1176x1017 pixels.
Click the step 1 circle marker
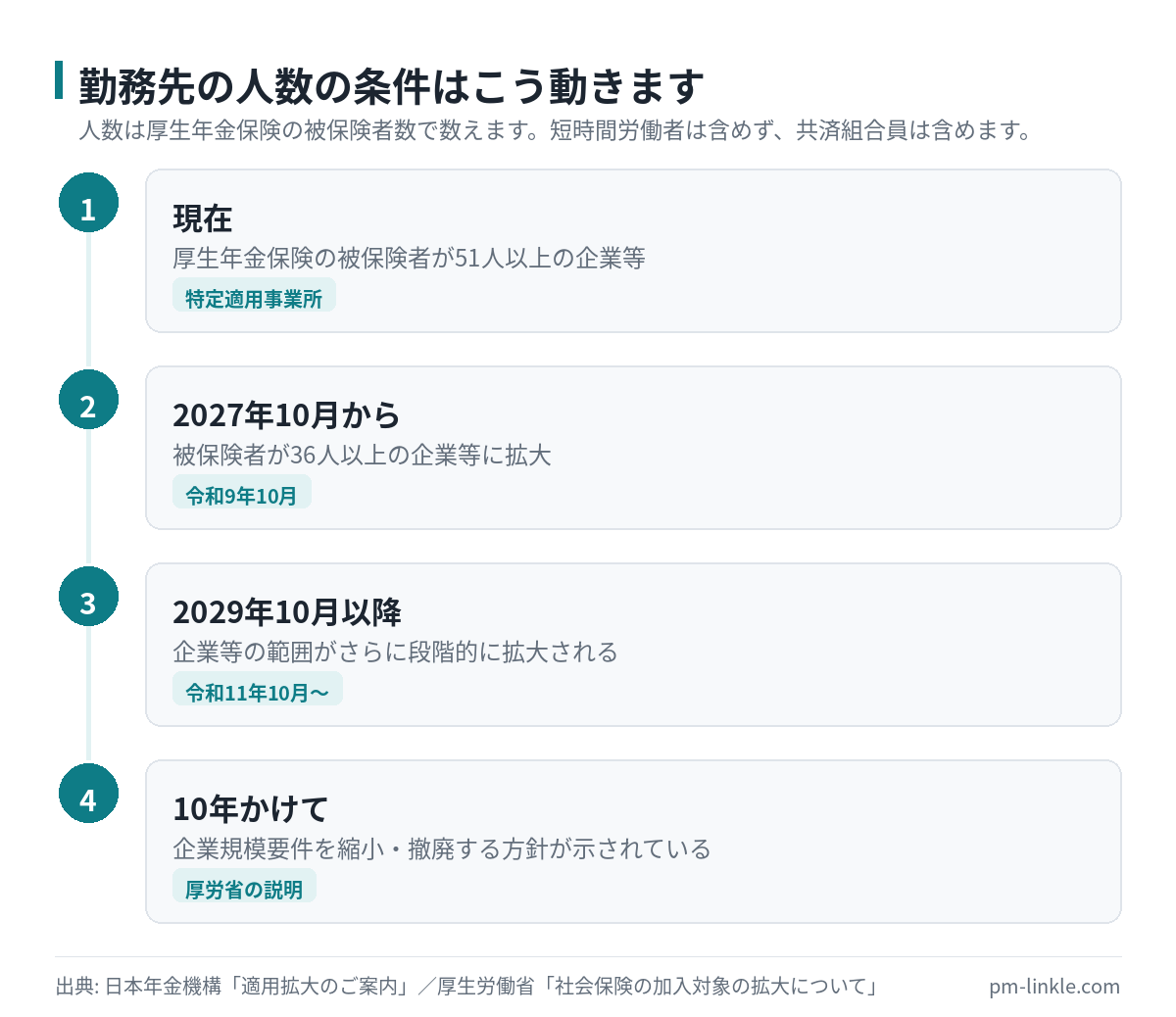[88, 203]
